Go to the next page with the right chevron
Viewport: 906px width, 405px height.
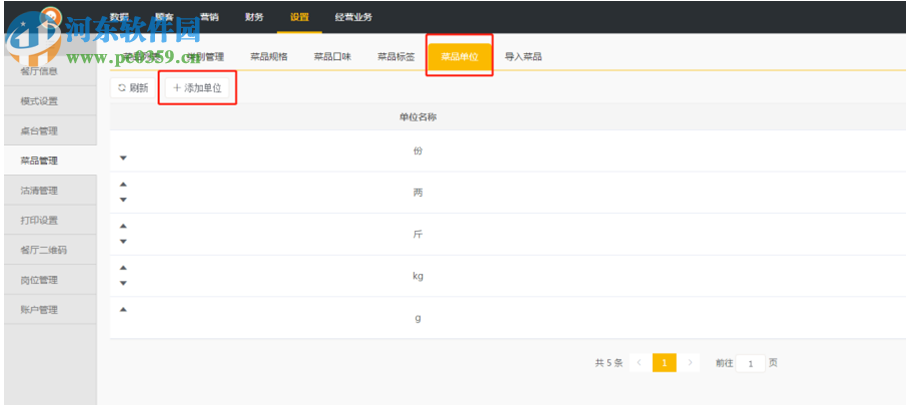690,363
